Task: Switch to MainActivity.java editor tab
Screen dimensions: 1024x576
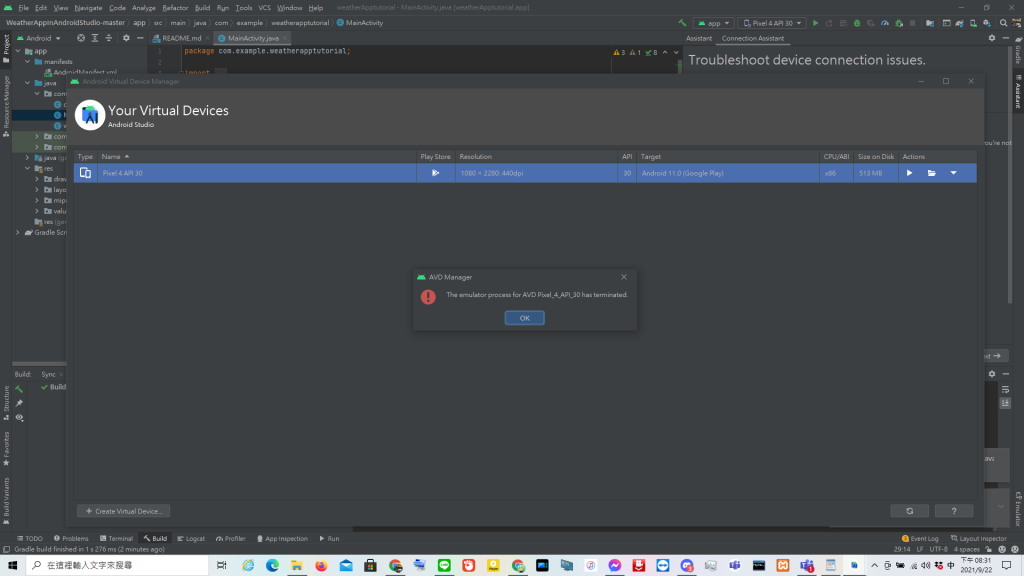Action: pyautogui.click(x=253, y=39)
